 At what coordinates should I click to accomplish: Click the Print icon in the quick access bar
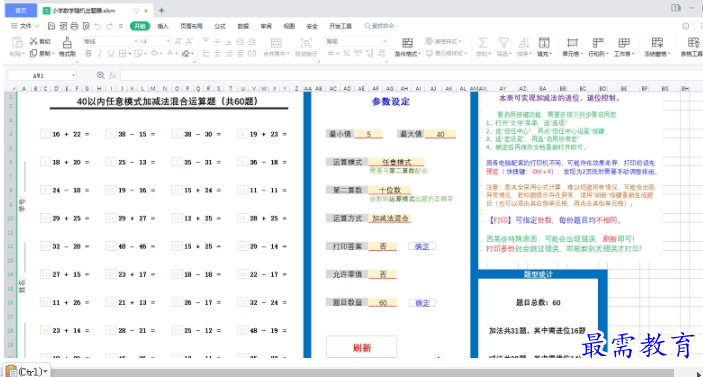(74, 26)
